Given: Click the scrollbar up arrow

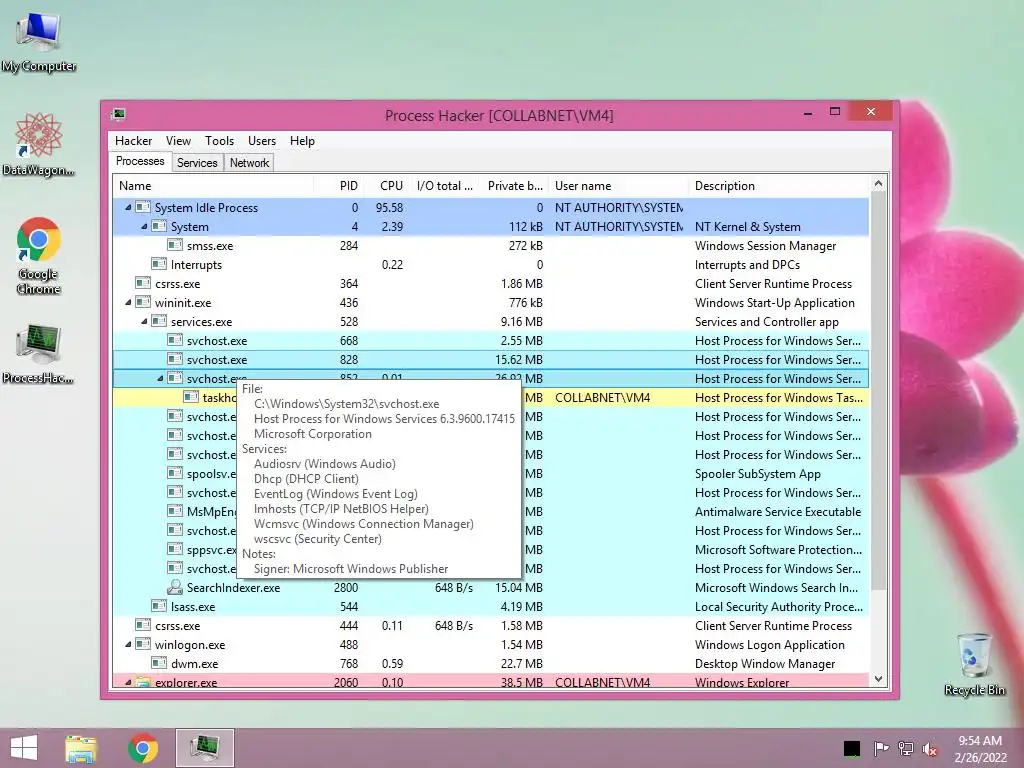Looking at the screenshot, I should pyautogui.click(x=878, y=184).
